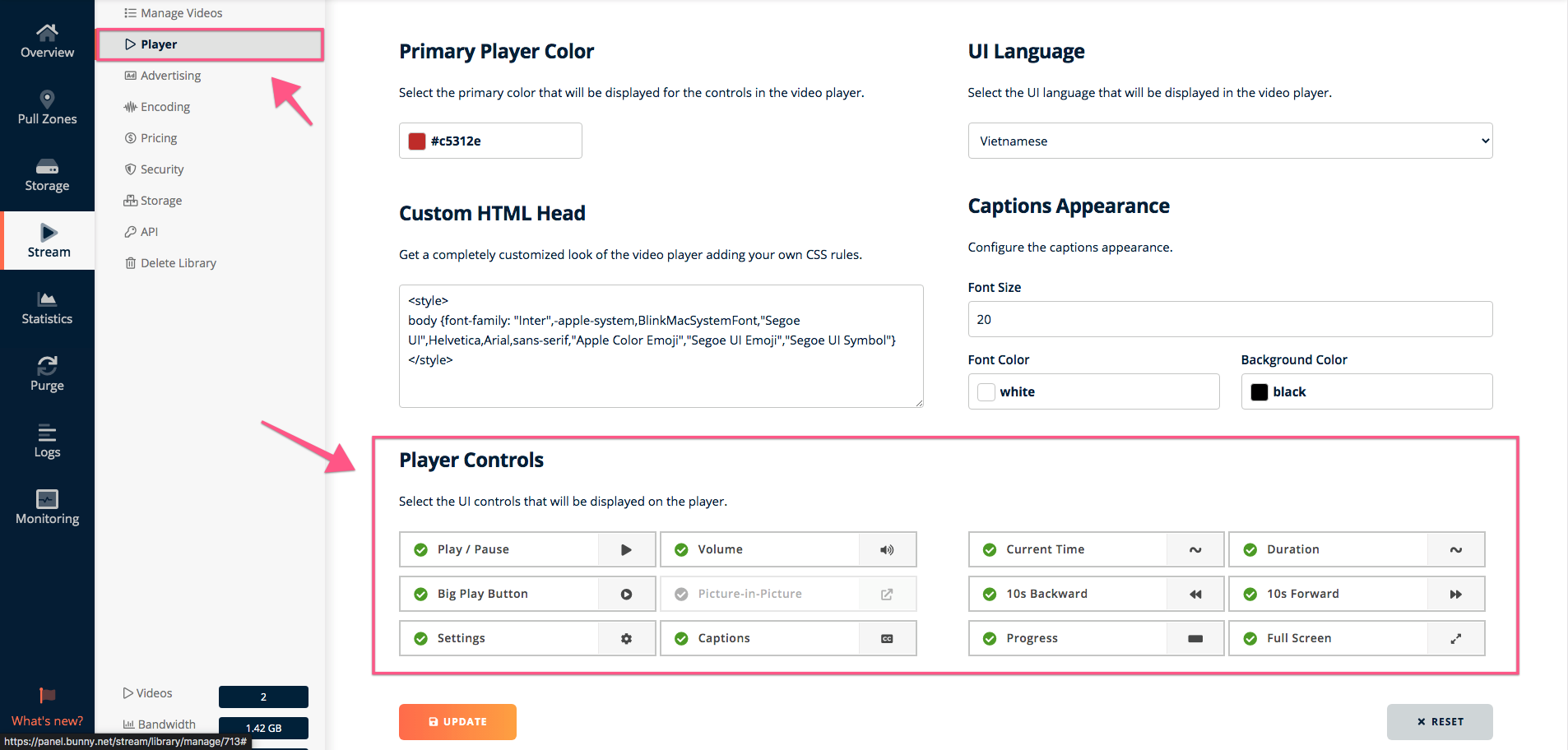Image resolution: width=1568 pixels, height=750 pixels.
Task: Select the Stream play icon
Action: click(x=49, y=232)
